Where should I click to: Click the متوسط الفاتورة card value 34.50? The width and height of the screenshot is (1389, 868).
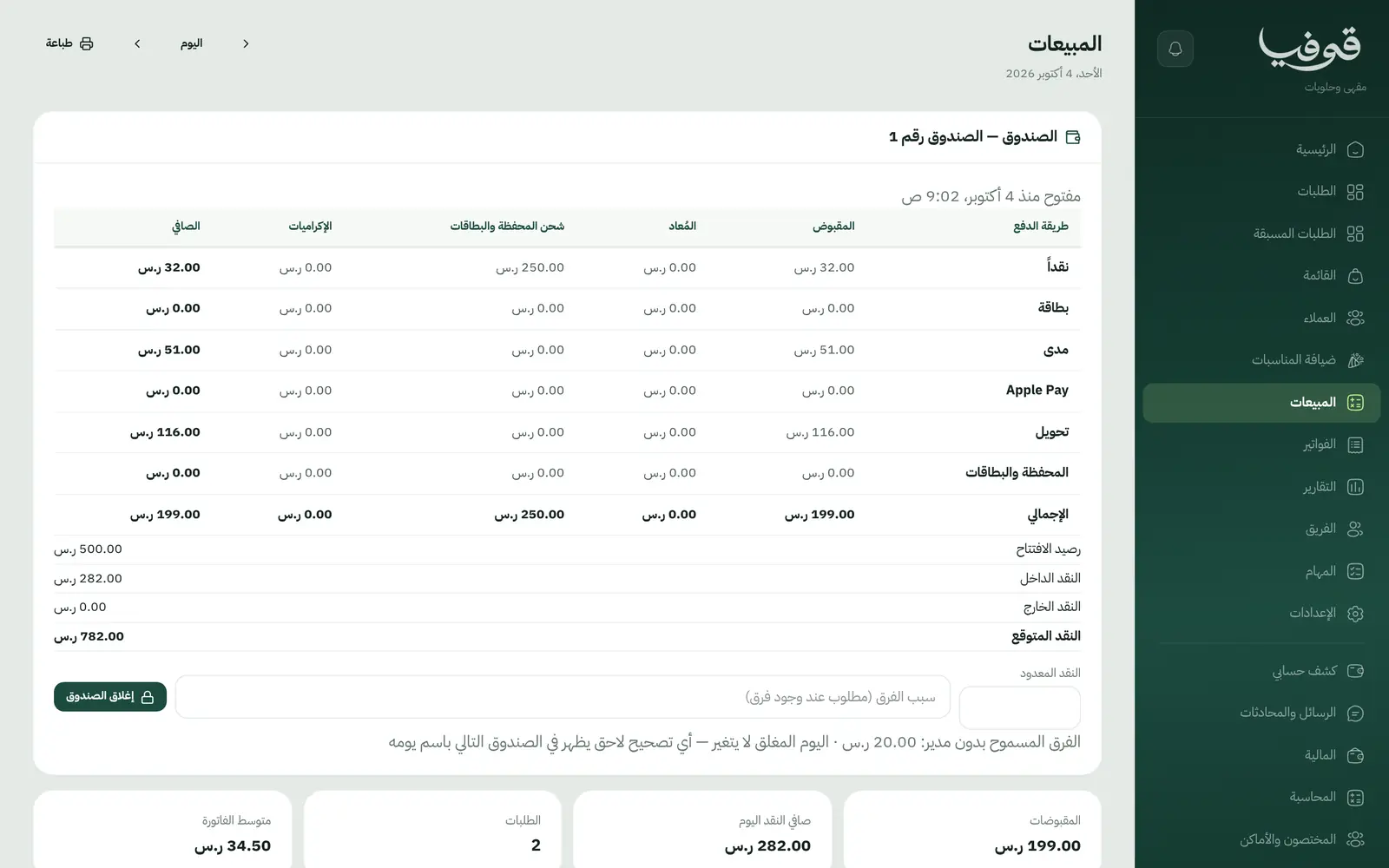pos(233,846)
